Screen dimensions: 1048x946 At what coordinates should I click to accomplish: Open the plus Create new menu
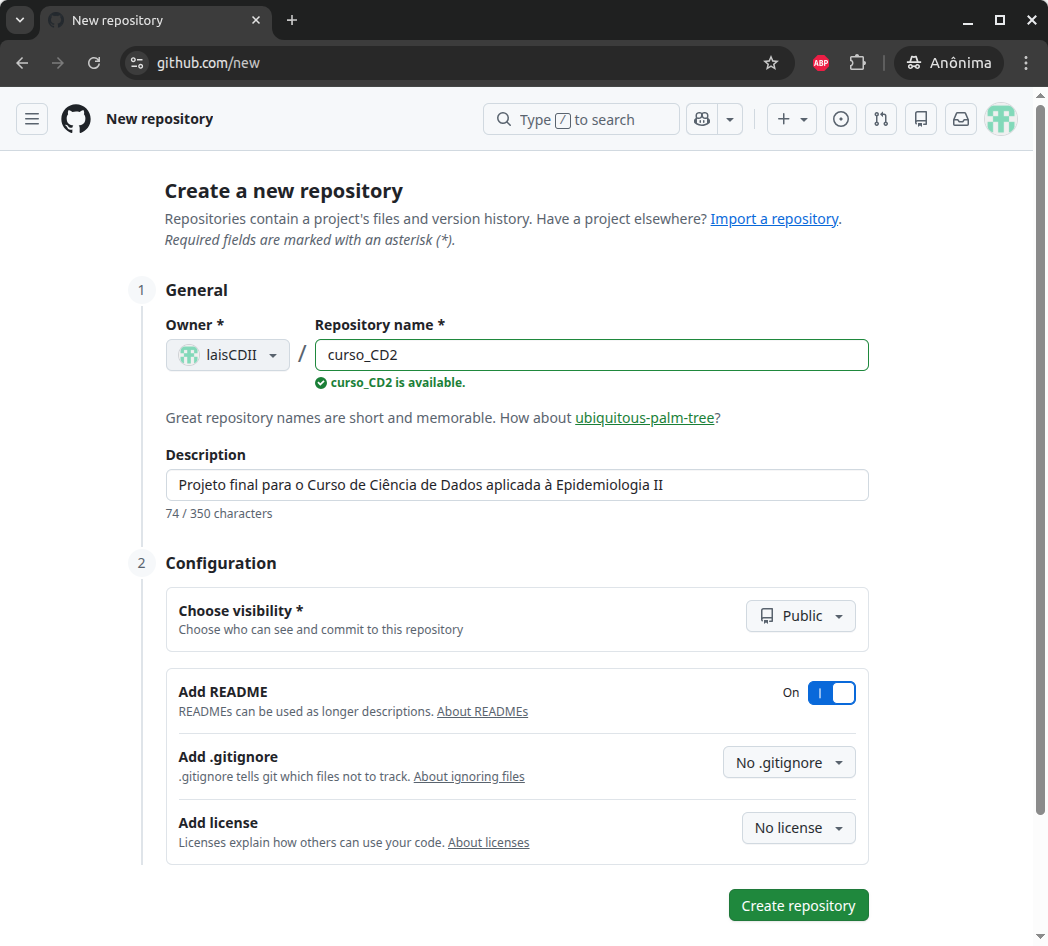click(x=791, y=119)
